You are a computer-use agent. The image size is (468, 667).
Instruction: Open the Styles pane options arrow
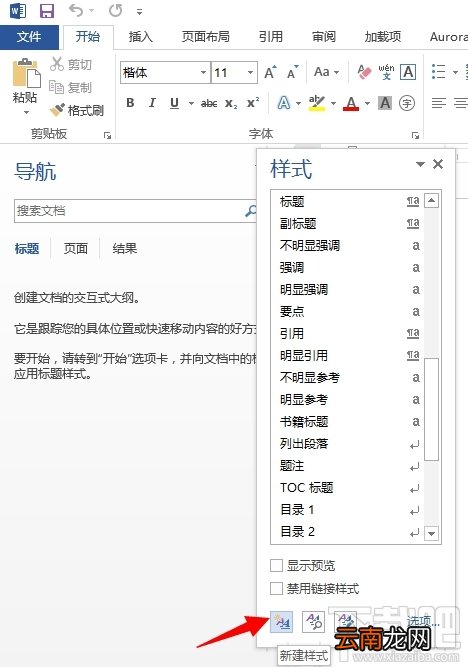tap(420, 164)
